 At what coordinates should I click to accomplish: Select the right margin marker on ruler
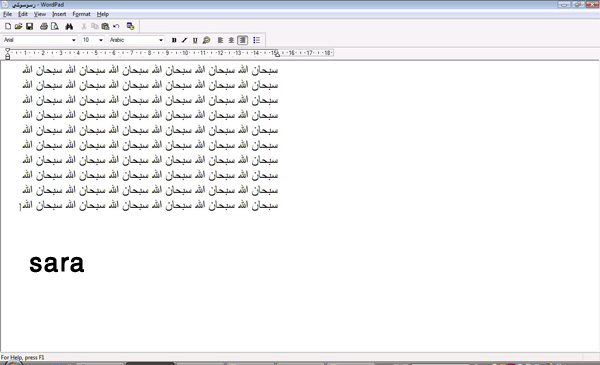pos(277,55)
